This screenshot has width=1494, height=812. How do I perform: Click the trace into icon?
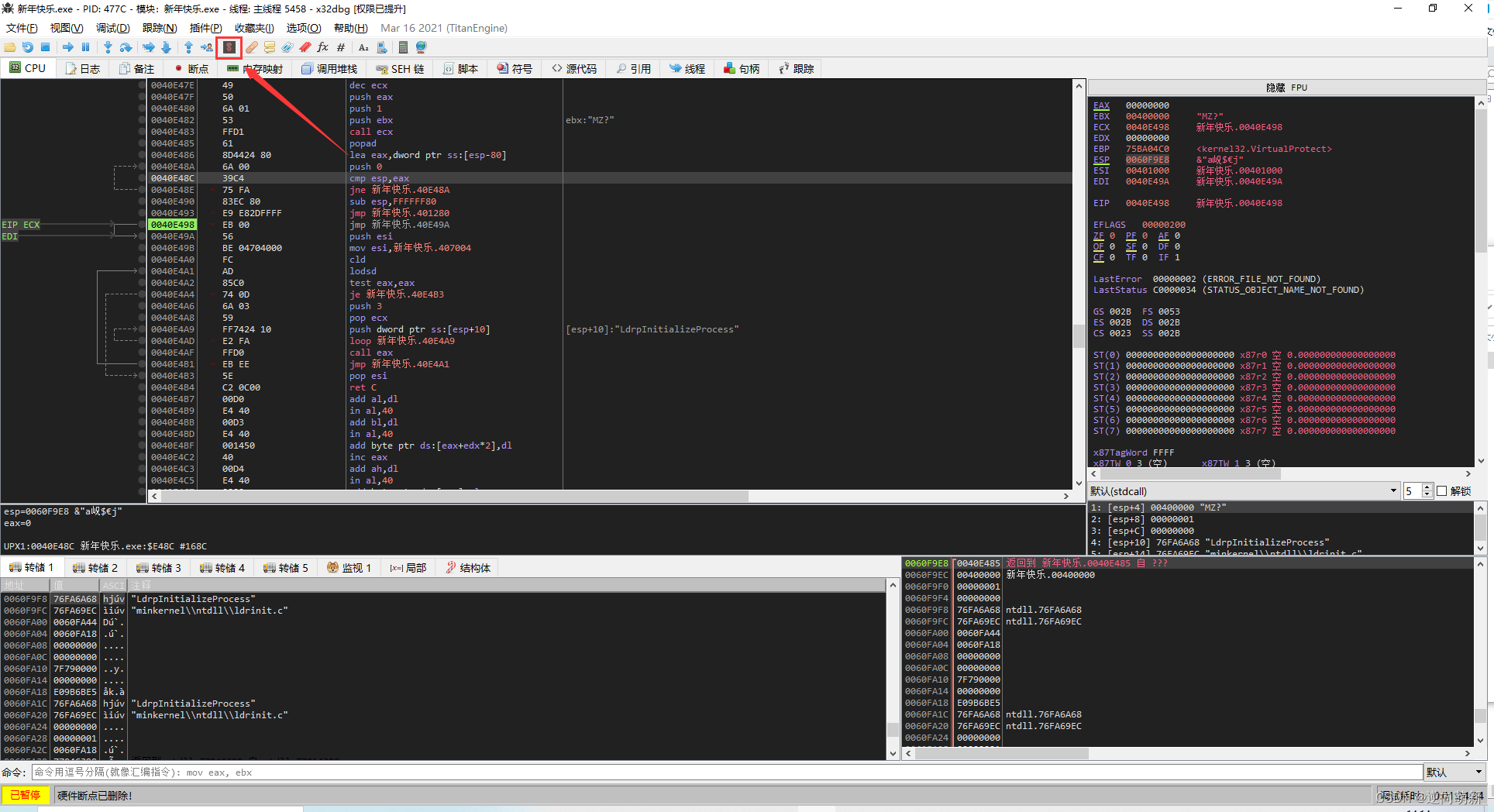pos(149,47)
